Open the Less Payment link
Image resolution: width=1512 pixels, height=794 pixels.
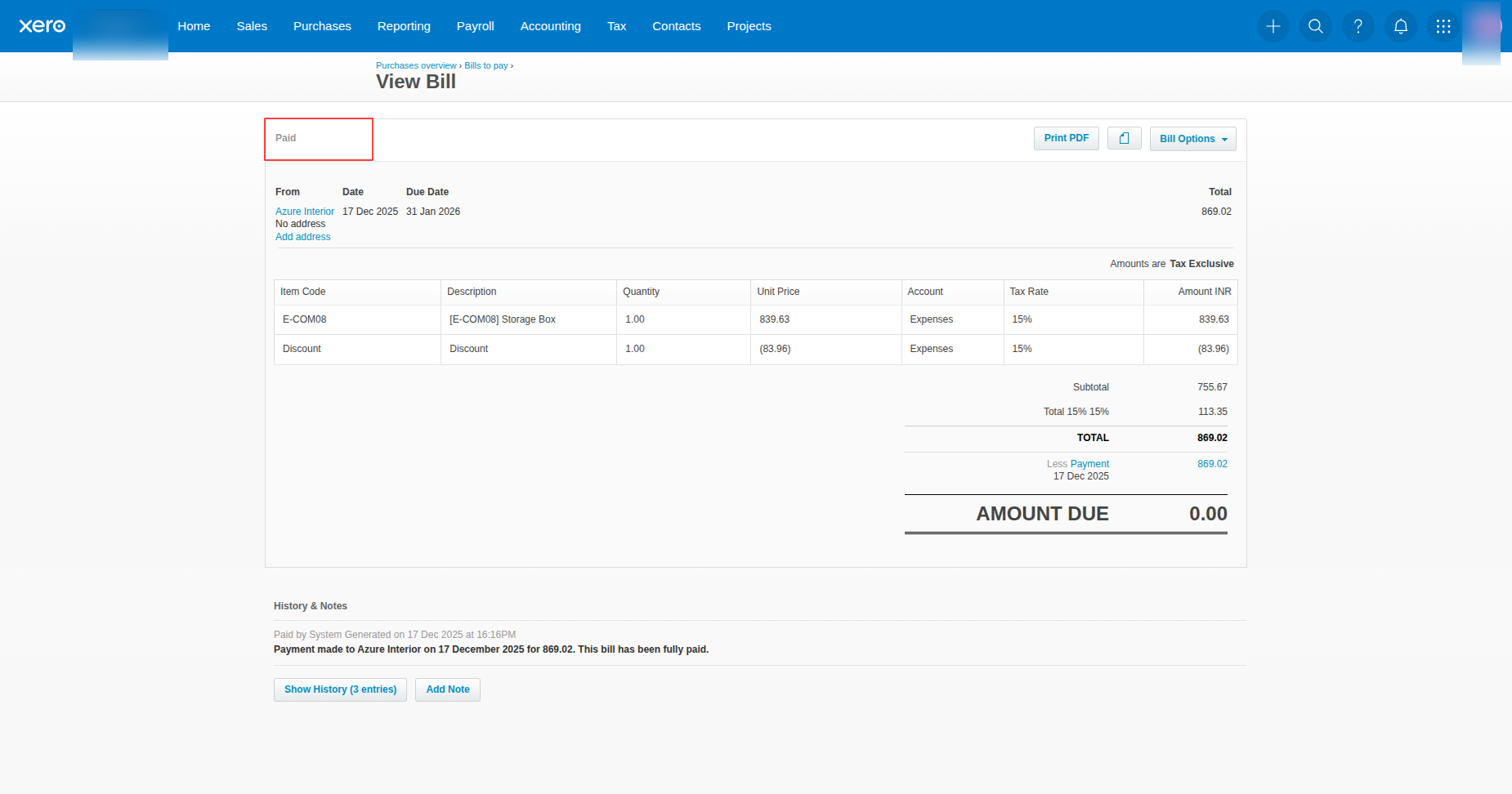pyautogui.click(x=1089, y=464)
